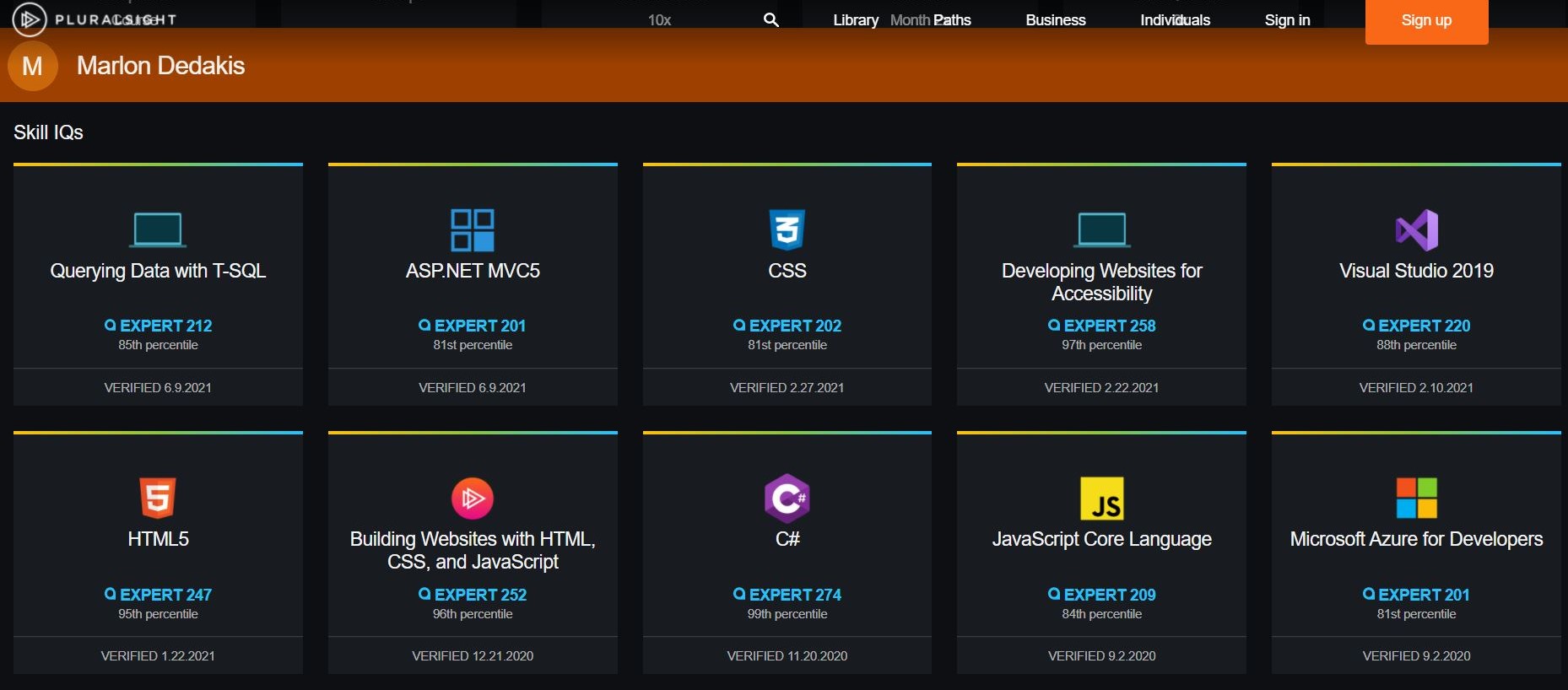Viewport: 1568px width, 690px height.
Task: Click the HTML5 shield icon
Action: click(158, 498)
